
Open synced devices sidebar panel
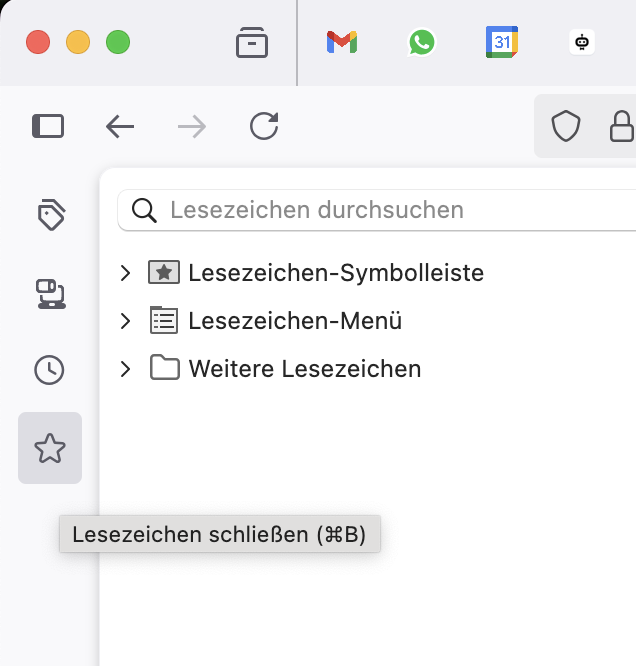(50, 294)
